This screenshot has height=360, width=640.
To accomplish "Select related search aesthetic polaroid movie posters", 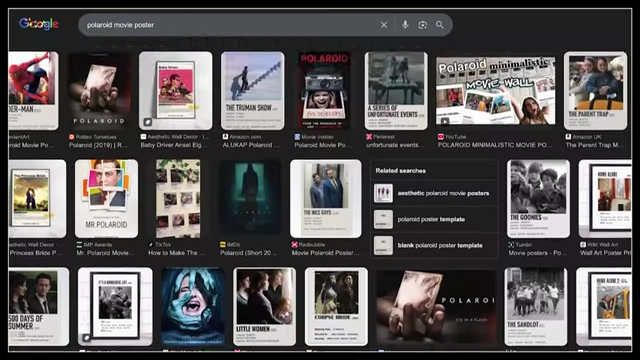I will pos(434,193).
